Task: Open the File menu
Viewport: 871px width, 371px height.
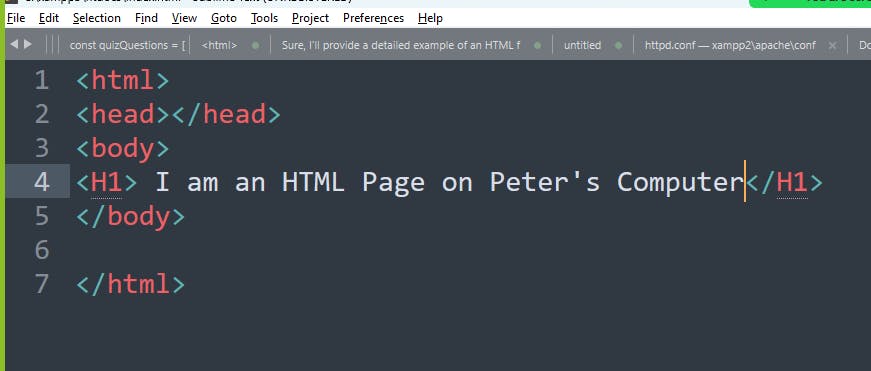Action: click(x=16, y=18)
